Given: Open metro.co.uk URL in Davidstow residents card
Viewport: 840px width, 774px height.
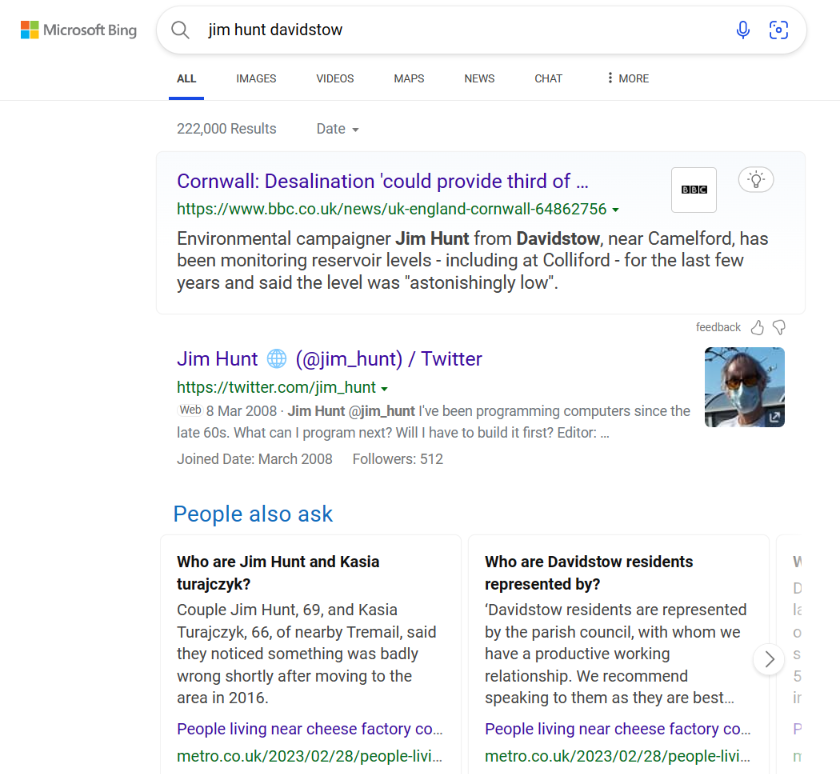Looking at the screenshot, I should point(618,756).
